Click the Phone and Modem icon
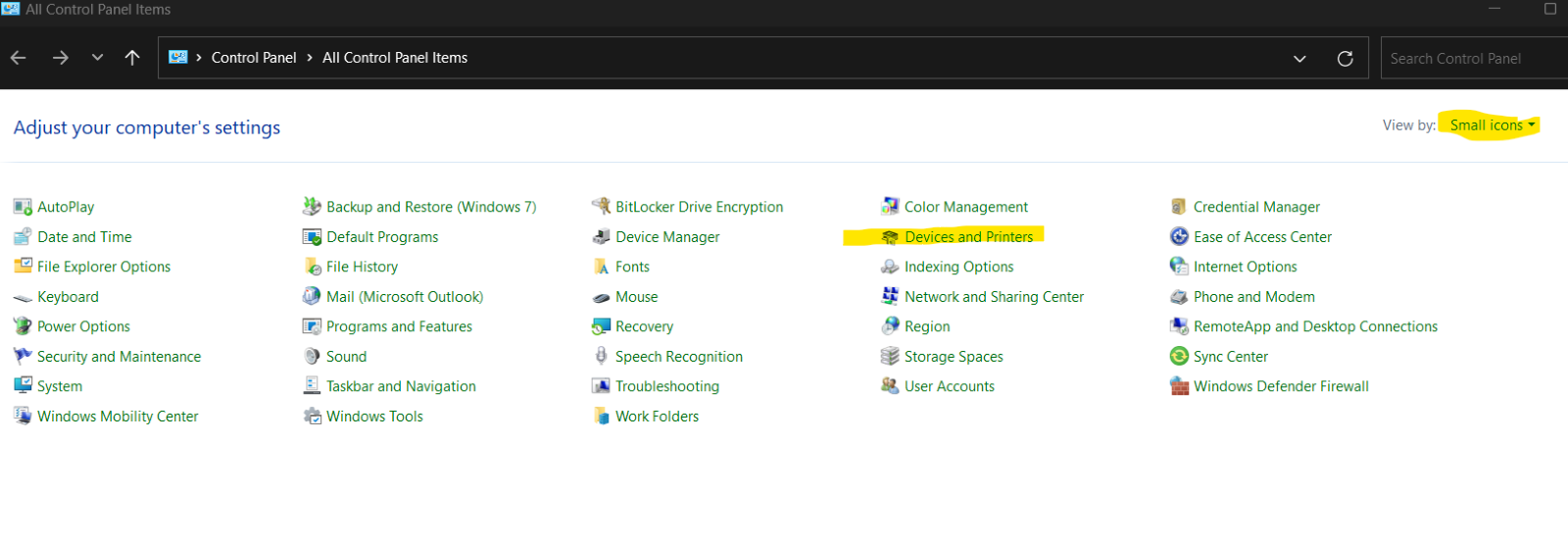Image resolution: width=1568 pixels, height=542 pixels. pyautogui.click(x=1179, y=297)
